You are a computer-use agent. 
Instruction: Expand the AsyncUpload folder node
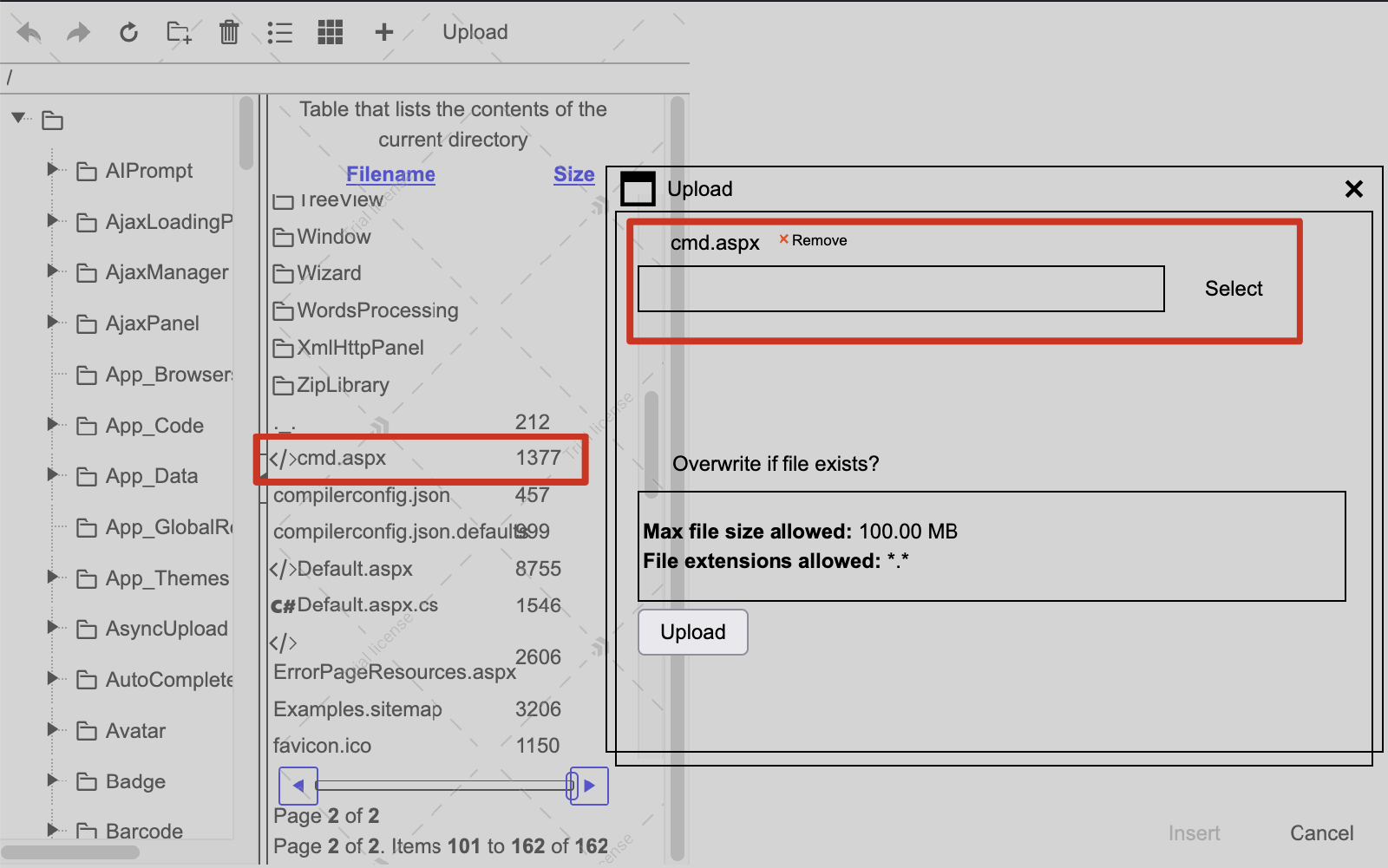click(x=53, y=627)
